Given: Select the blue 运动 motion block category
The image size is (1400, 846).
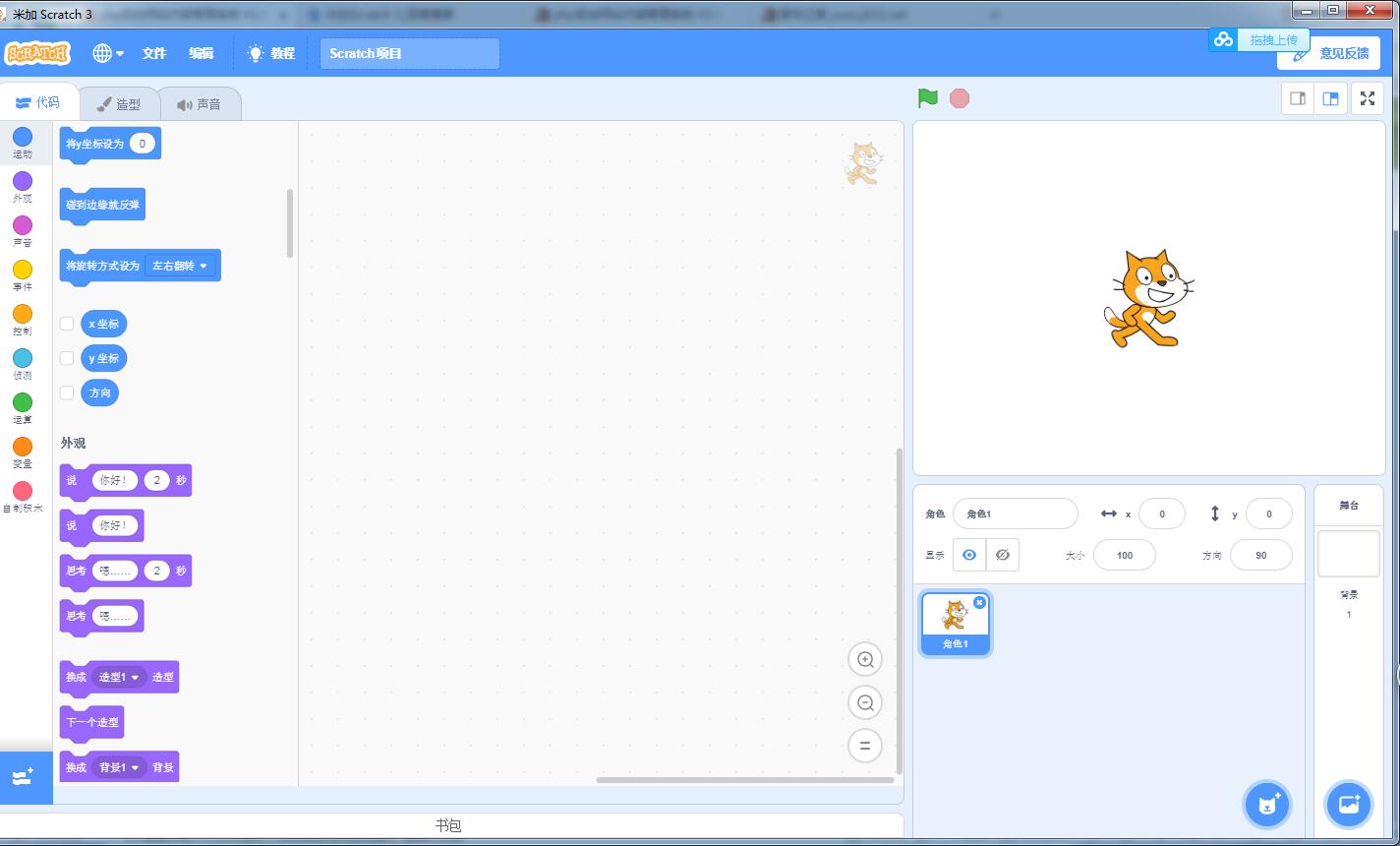Looking at the screenshot, I should coord(23,143).
